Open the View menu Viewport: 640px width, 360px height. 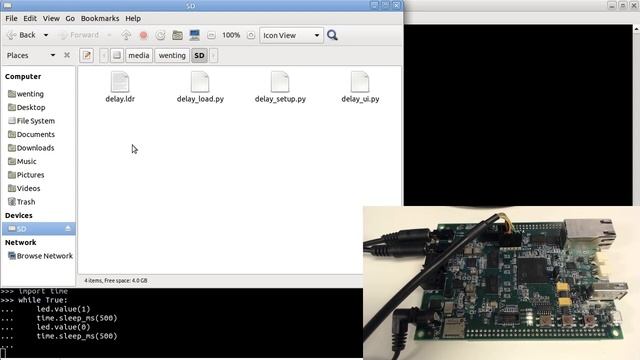[51, 18]
